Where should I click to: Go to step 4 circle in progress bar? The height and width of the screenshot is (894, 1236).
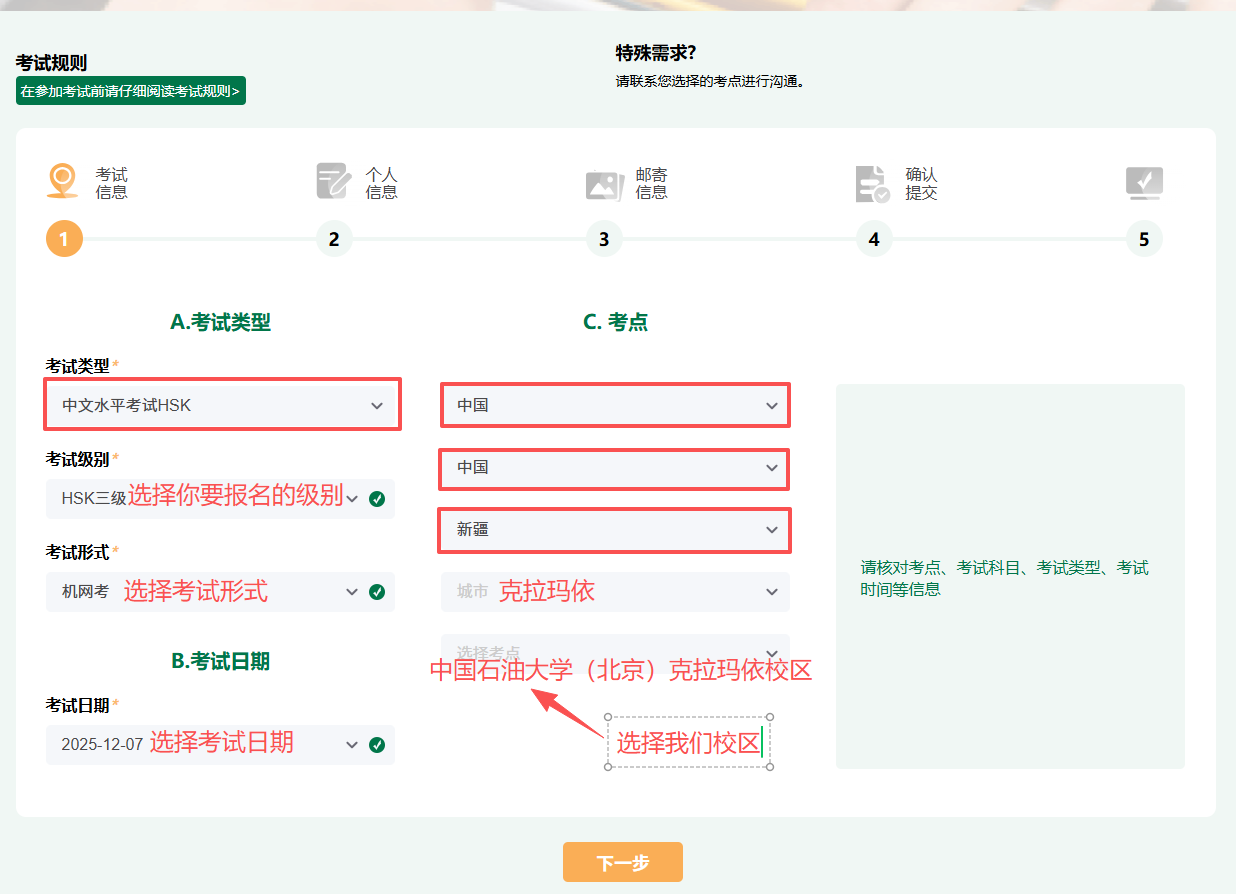874,239
